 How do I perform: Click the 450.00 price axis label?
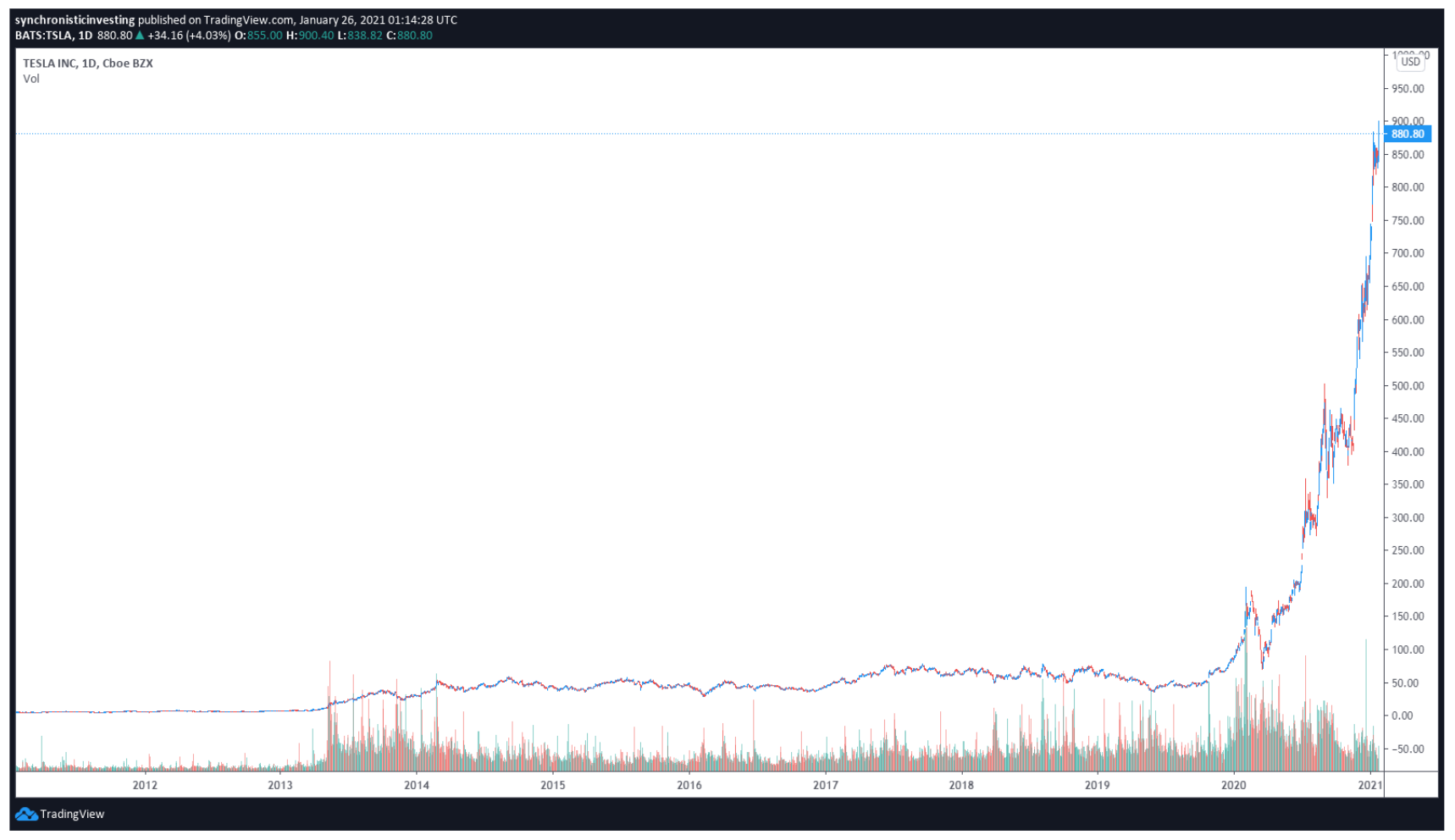pyautogui.click(x=1408, y=419)
